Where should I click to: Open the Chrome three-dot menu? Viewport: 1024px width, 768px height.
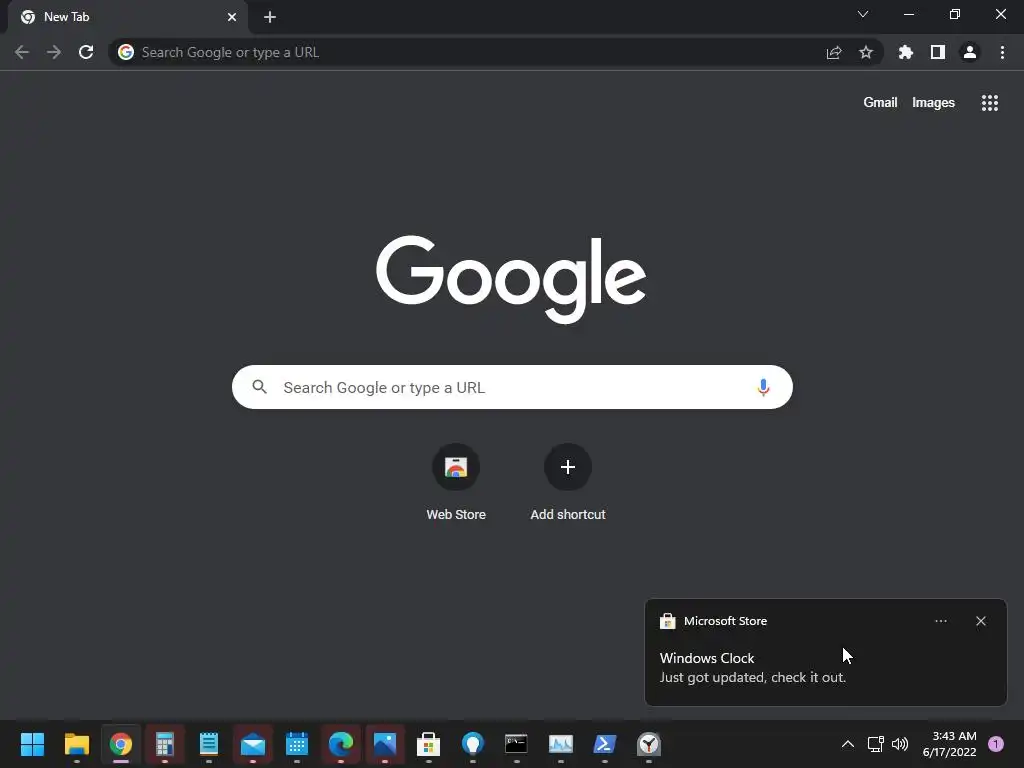click(1002, 52)
